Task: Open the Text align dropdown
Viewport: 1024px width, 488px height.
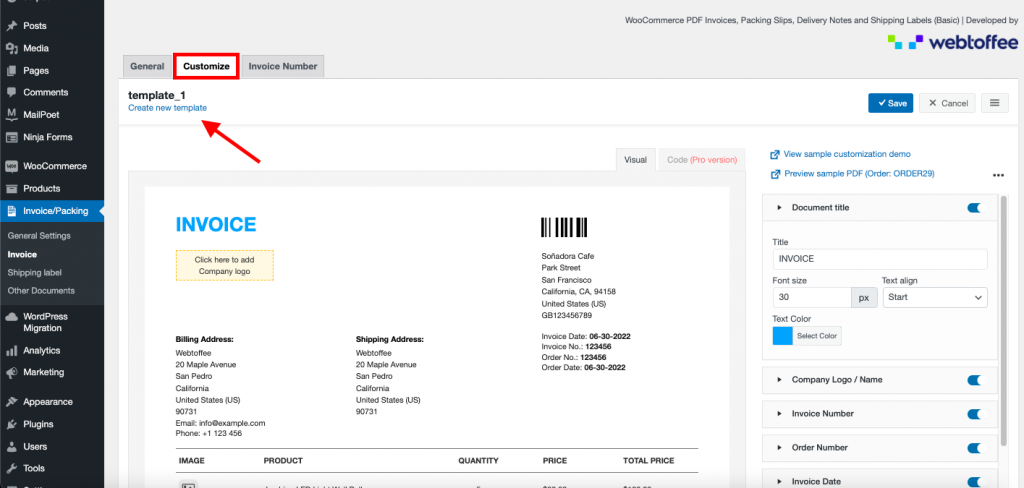Action: click(x=934, y=298)
